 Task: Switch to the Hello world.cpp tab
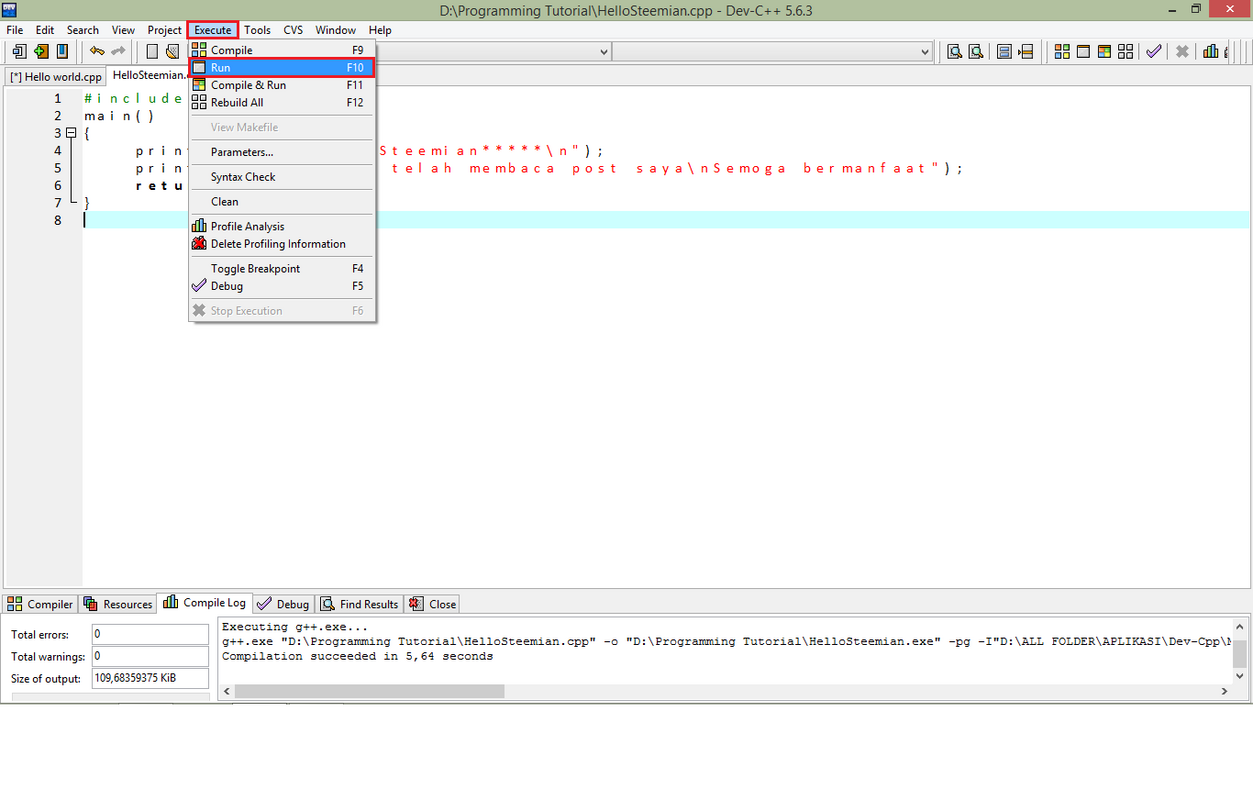coord(56,77)
